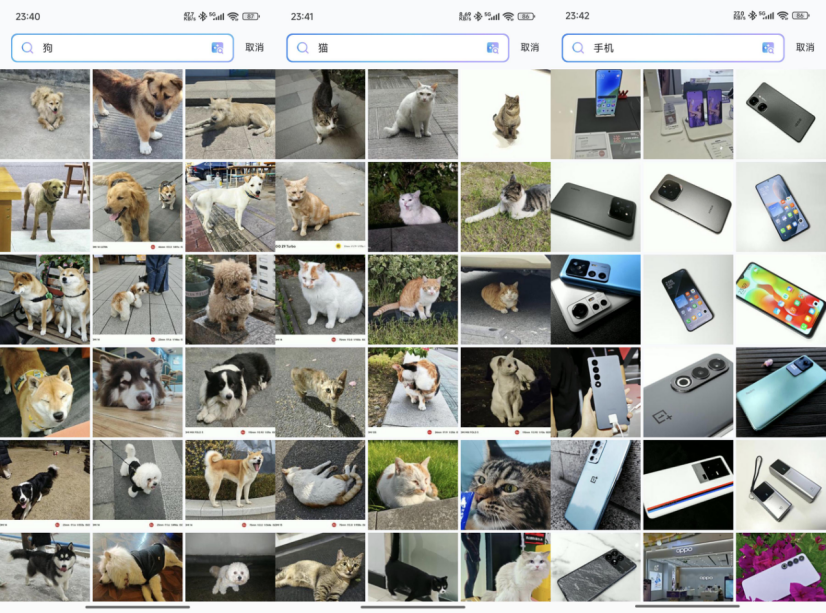
Task: Open the tabby cat on a white background
Action: tap(506, 114)
